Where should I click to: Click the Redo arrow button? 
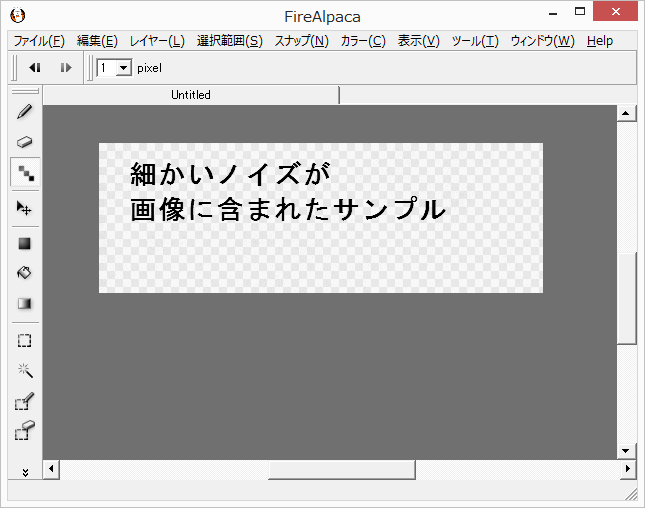pos(66,67)
